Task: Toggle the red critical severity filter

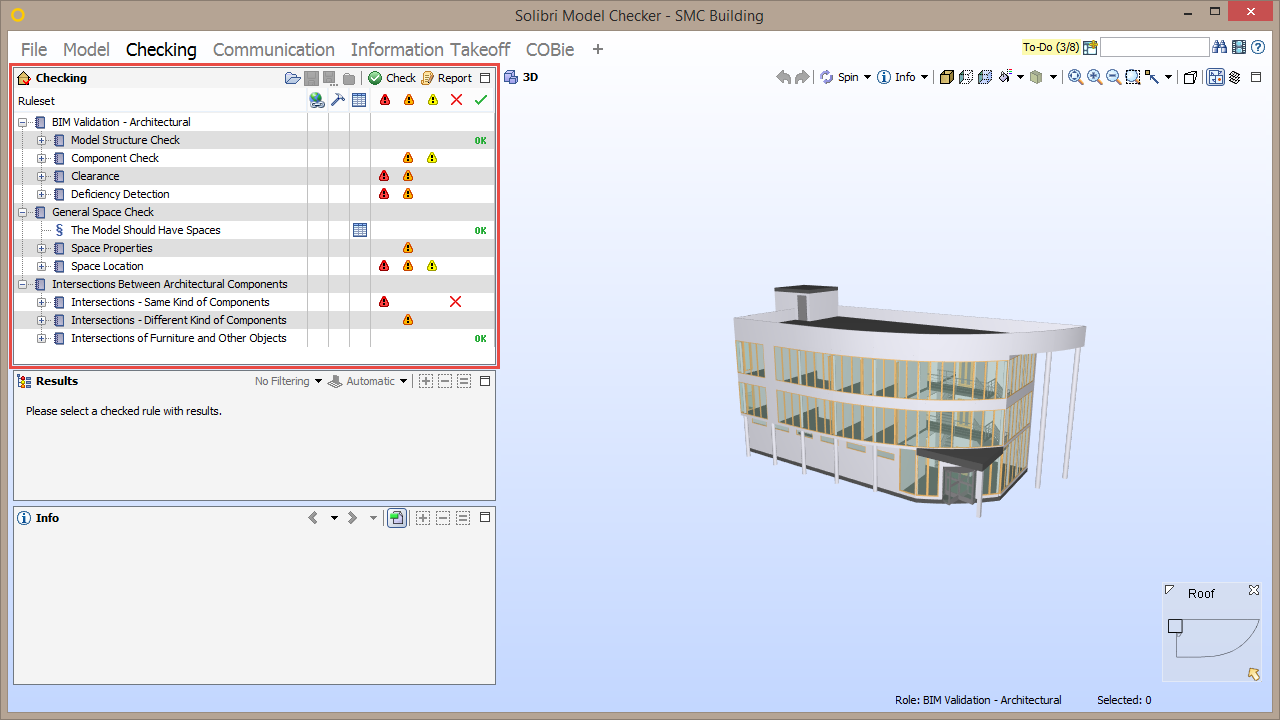Action: (385, 100)
